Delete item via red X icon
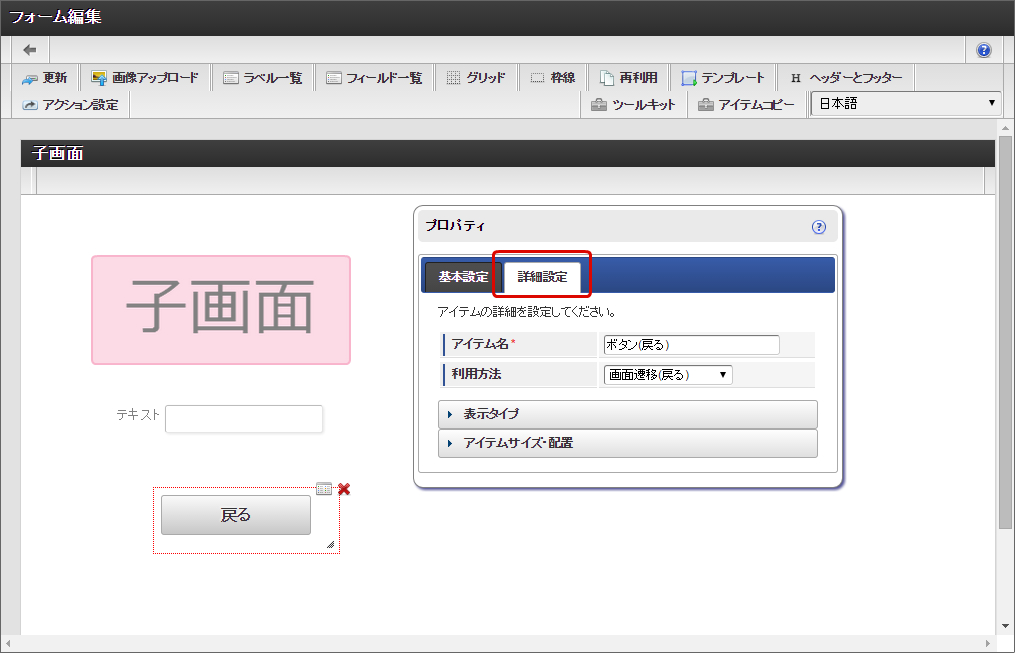The image size is (1015, 653). 344,489
